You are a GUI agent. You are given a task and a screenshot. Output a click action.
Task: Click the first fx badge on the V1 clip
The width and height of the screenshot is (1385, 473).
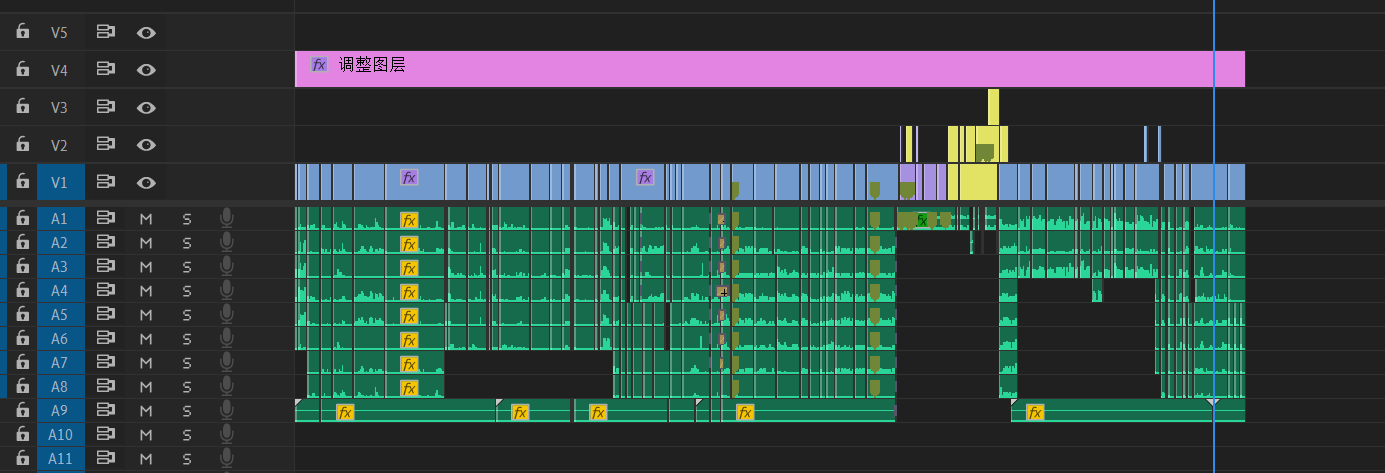click(x=409, y=178)
